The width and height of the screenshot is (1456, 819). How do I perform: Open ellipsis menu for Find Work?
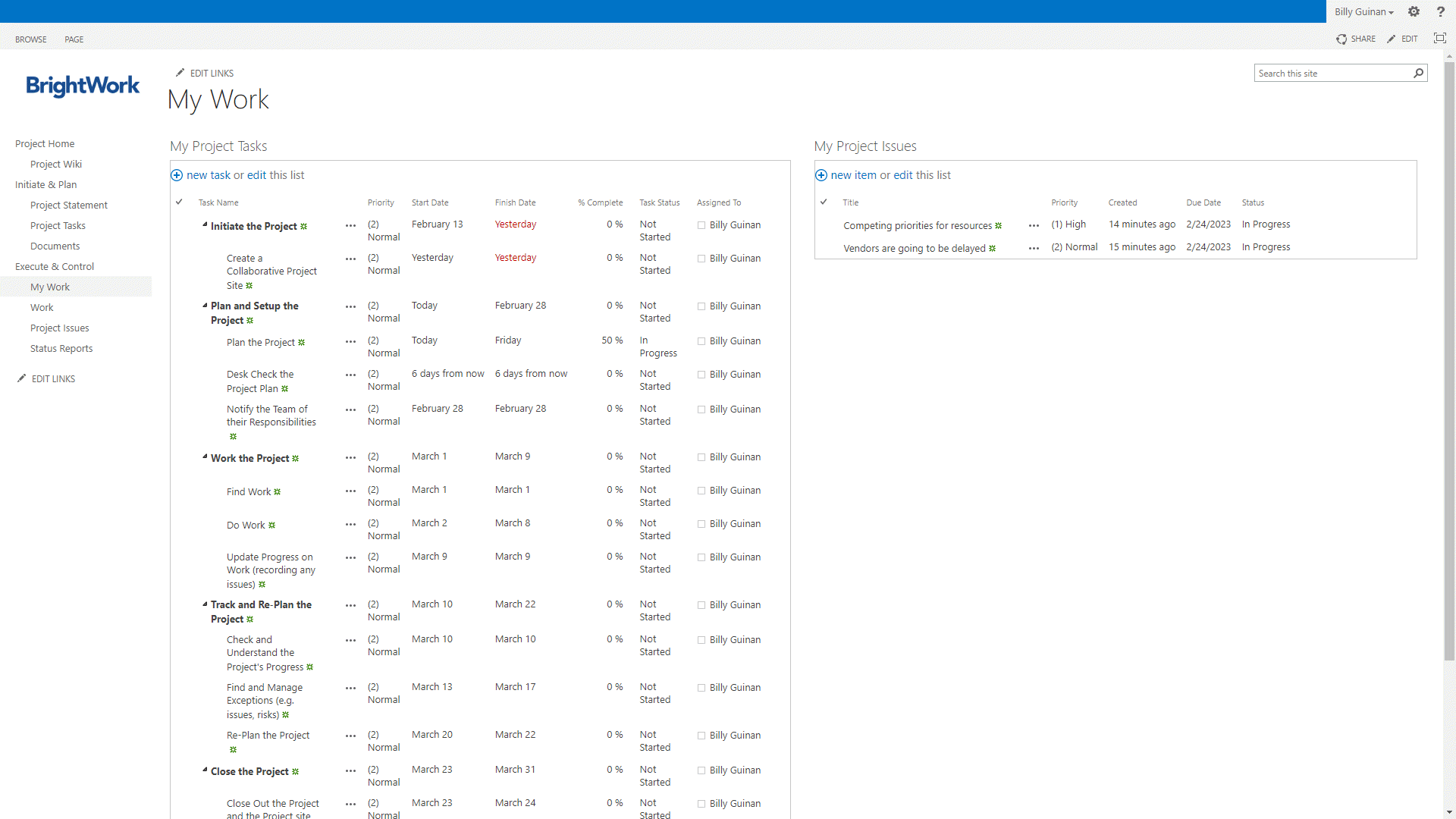[x=350, y=491]
